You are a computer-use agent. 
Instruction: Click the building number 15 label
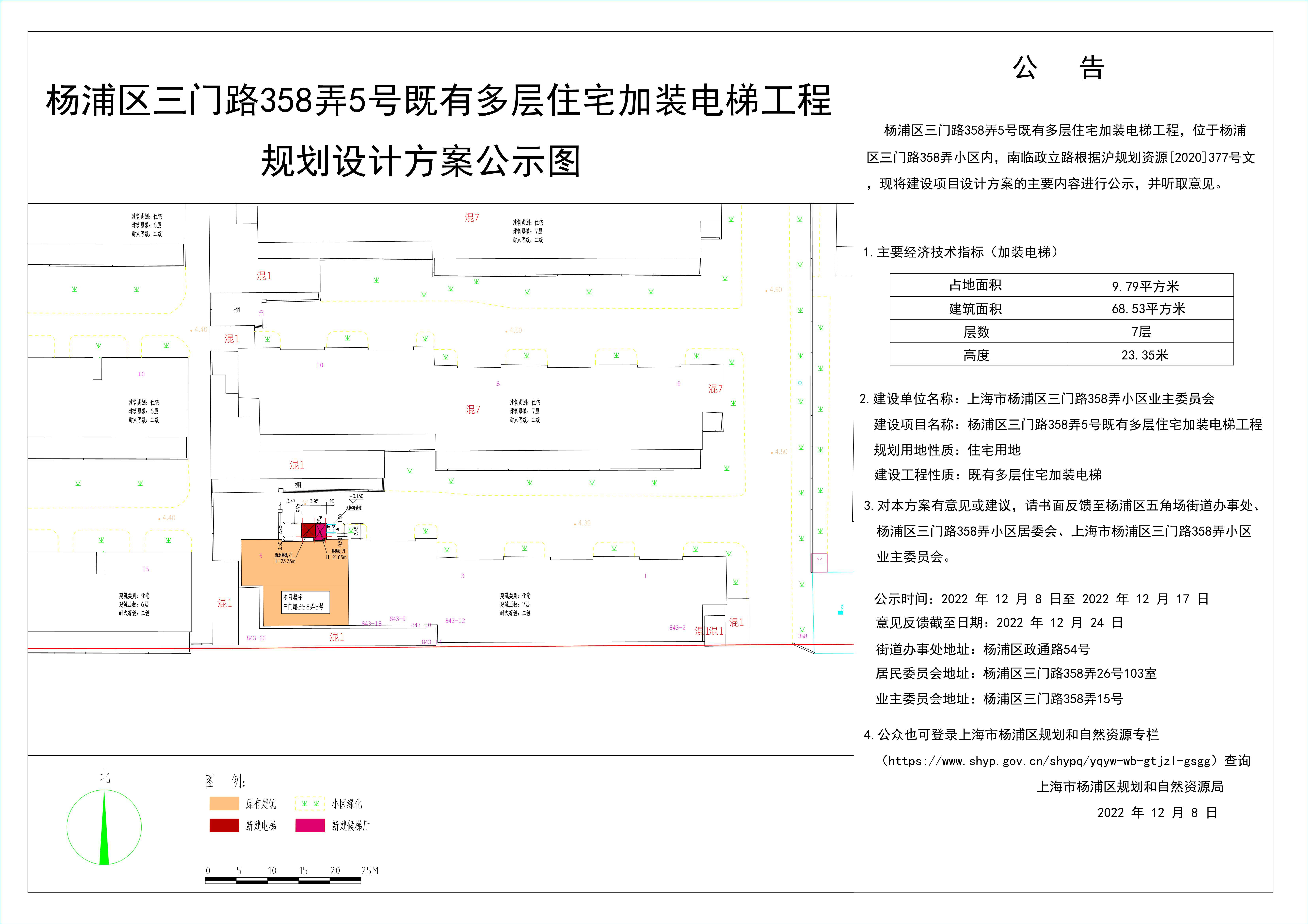pos(146,569)
